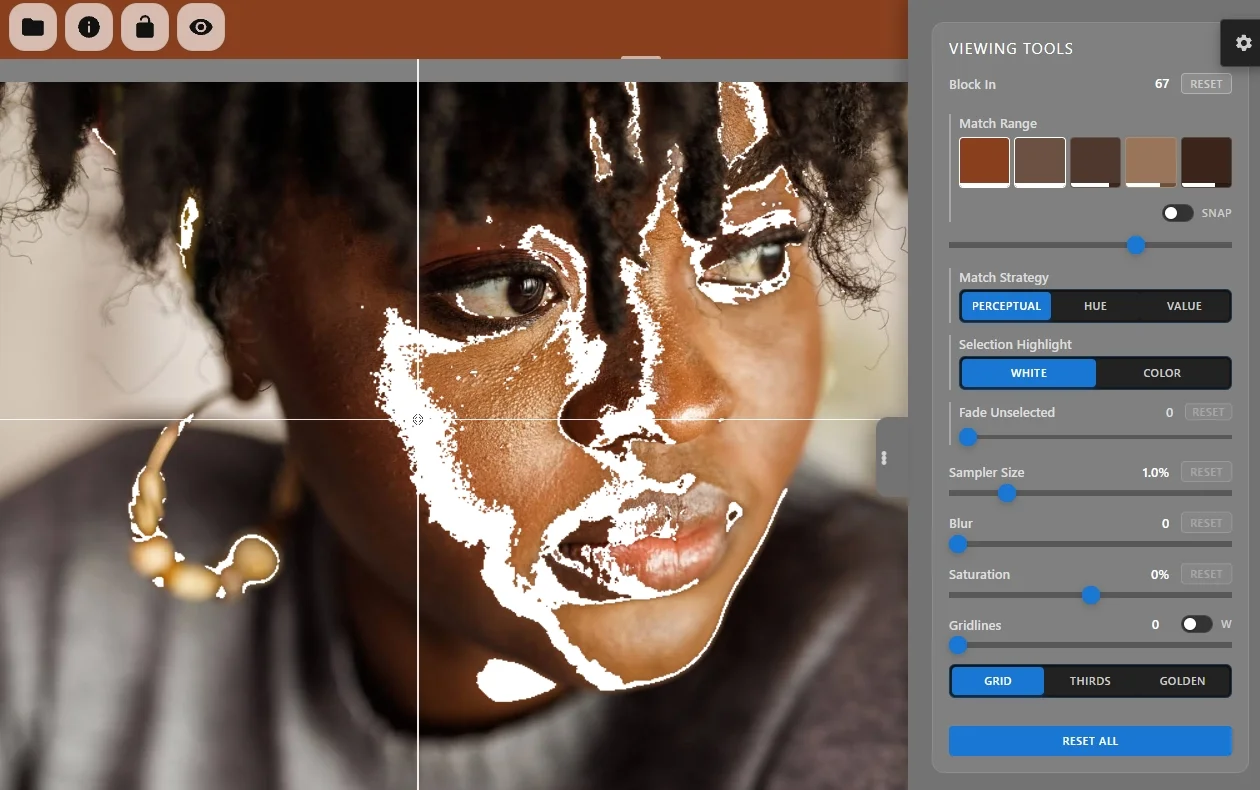Select the first rust-orange match range swatch
This screenshot has width=1260, height=790.
pos(984,162)
